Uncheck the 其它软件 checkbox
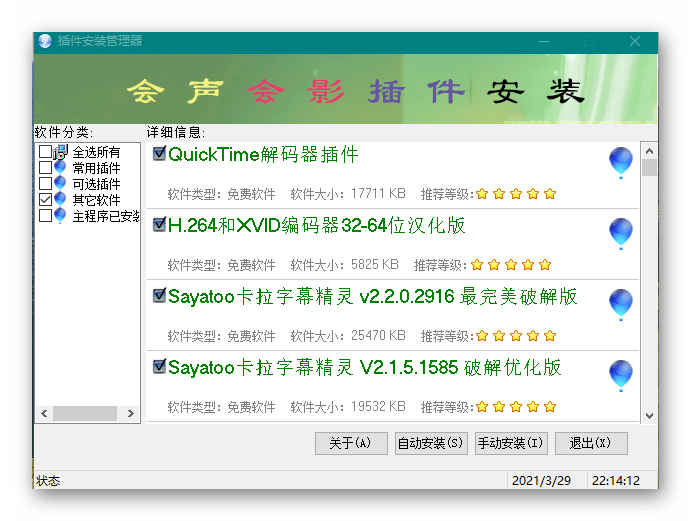The image size is (691, 521). tap(45, 199)
